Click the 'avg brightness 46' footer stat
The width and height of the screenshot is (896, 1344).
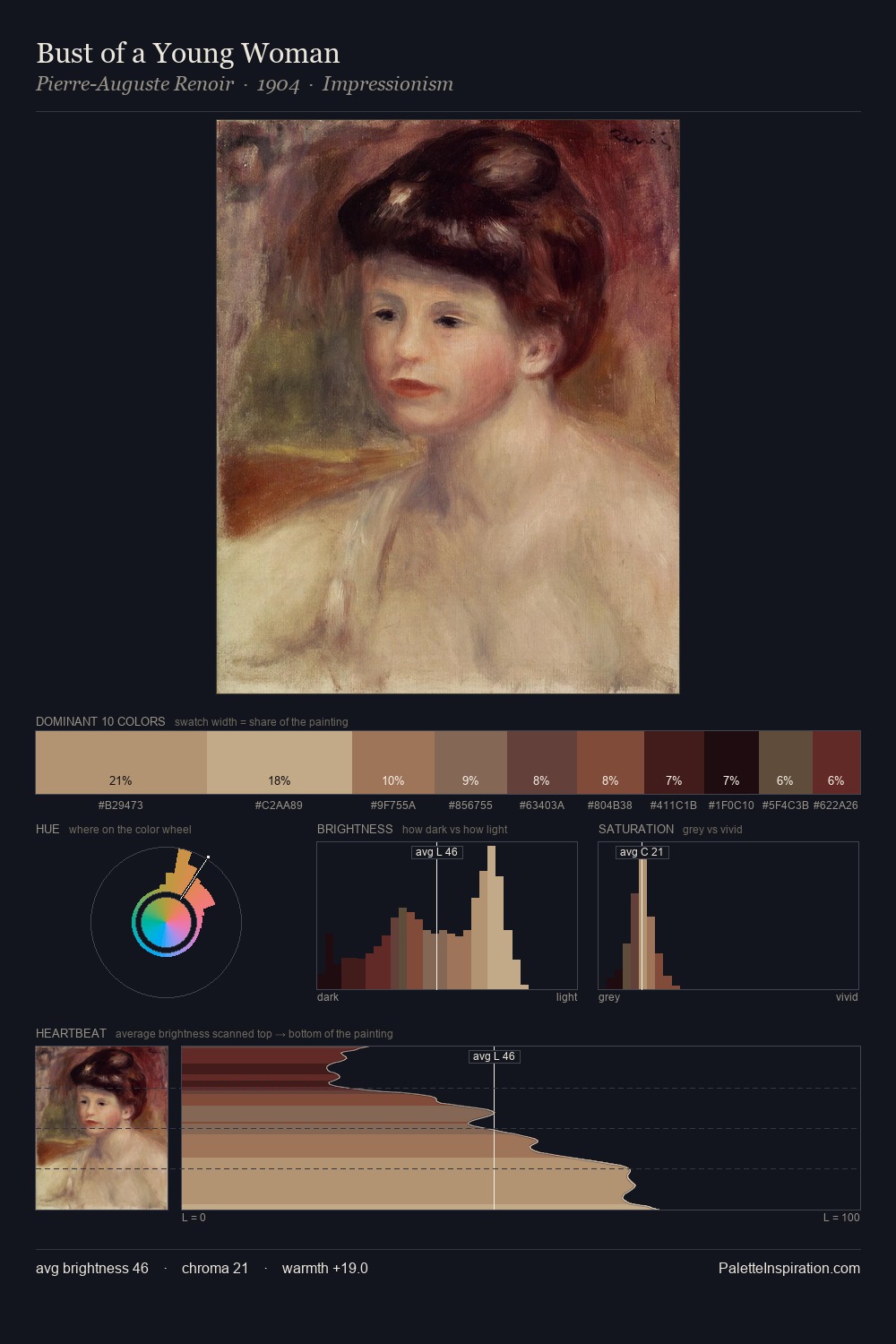click(x=92, y=1268)
